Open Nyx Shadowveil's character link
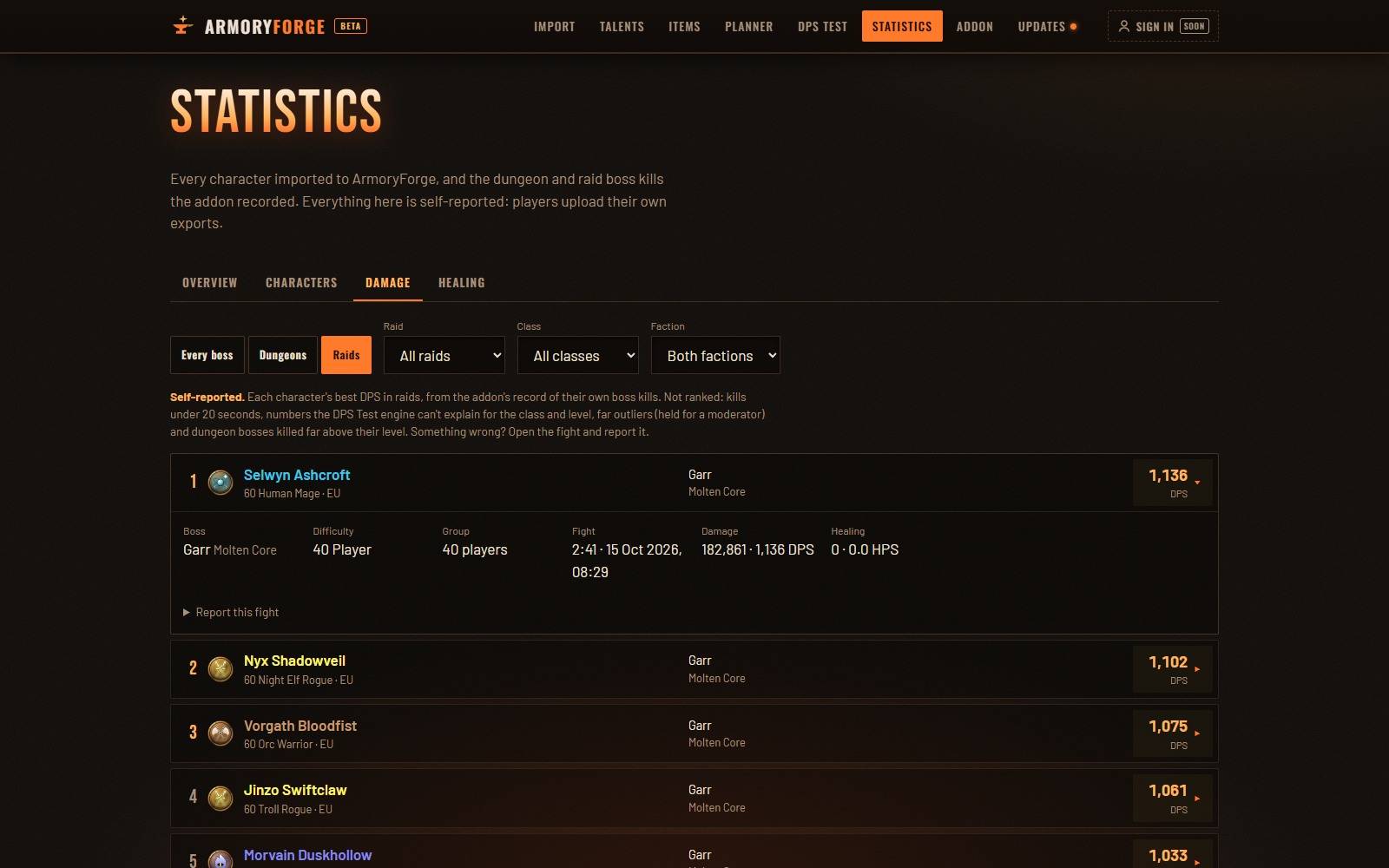 tap(294, 661)
